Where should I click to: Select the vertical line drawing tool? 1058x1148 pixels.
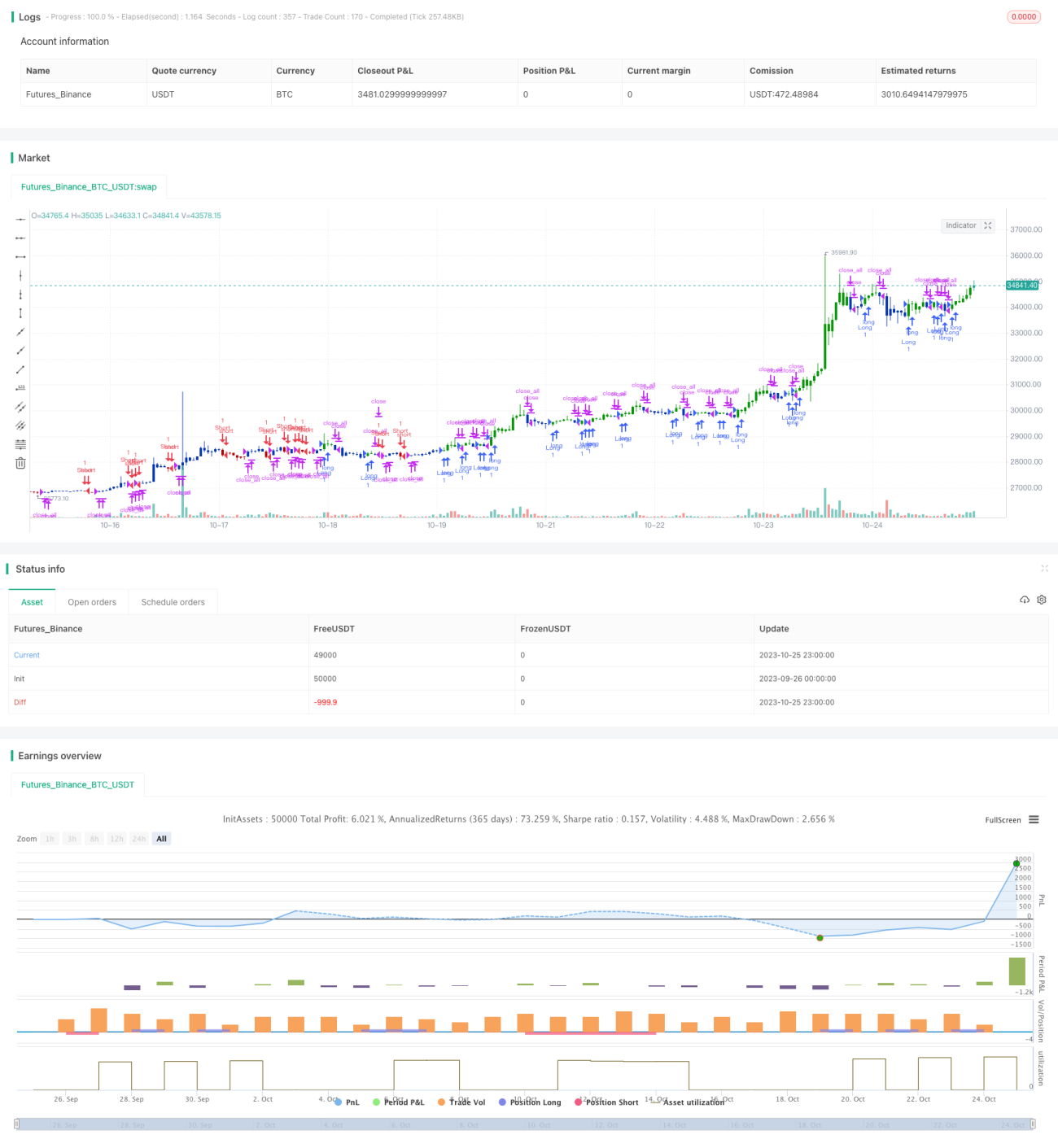click(20, 276)
